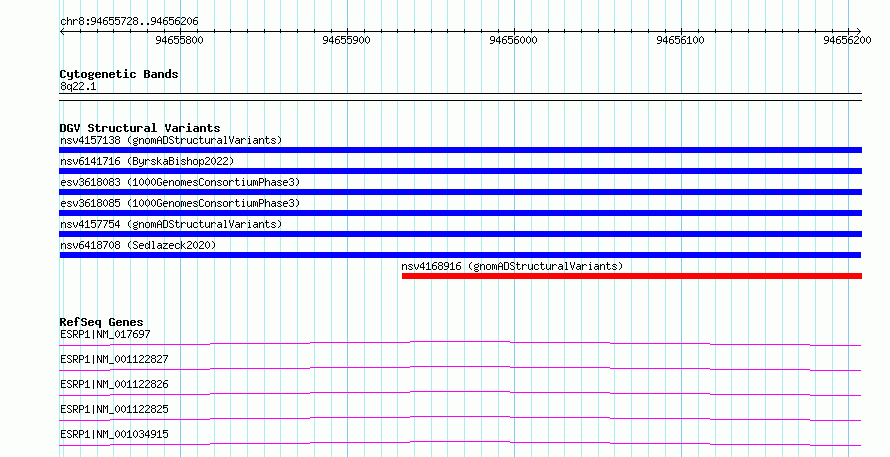Click the blue bar under nsv4157138
890x457 pixels.
[460, 150]
